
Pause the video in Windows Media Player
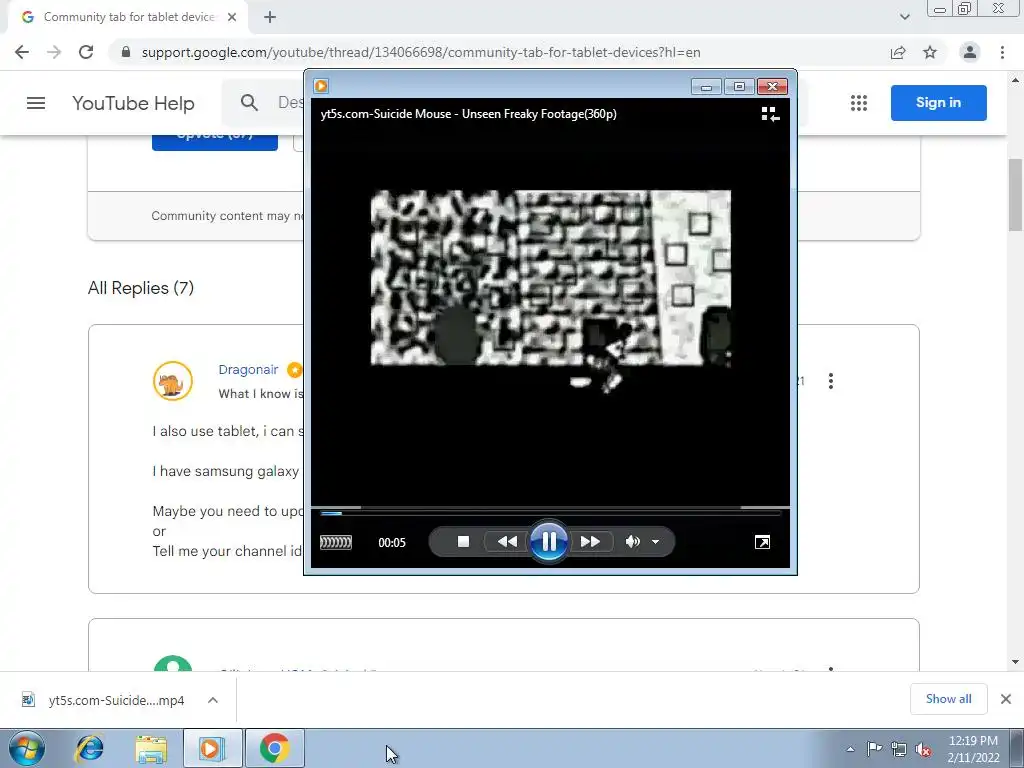(549, 541)
